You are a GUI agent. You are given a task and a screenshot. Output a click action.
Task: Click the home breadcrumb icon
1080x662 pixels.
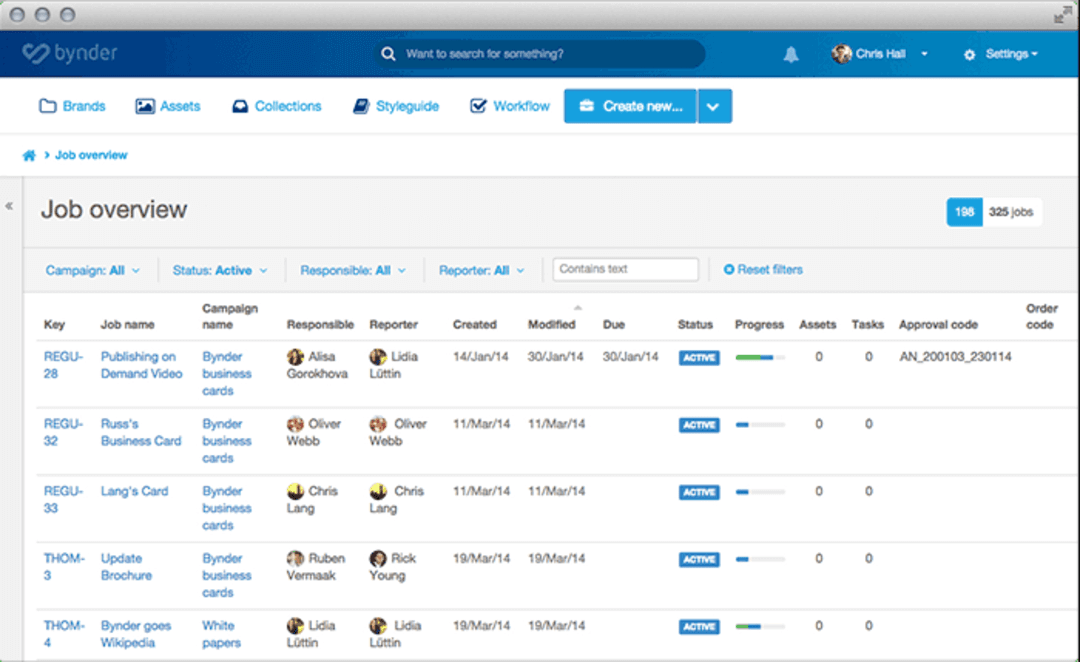tap(28, 155)
